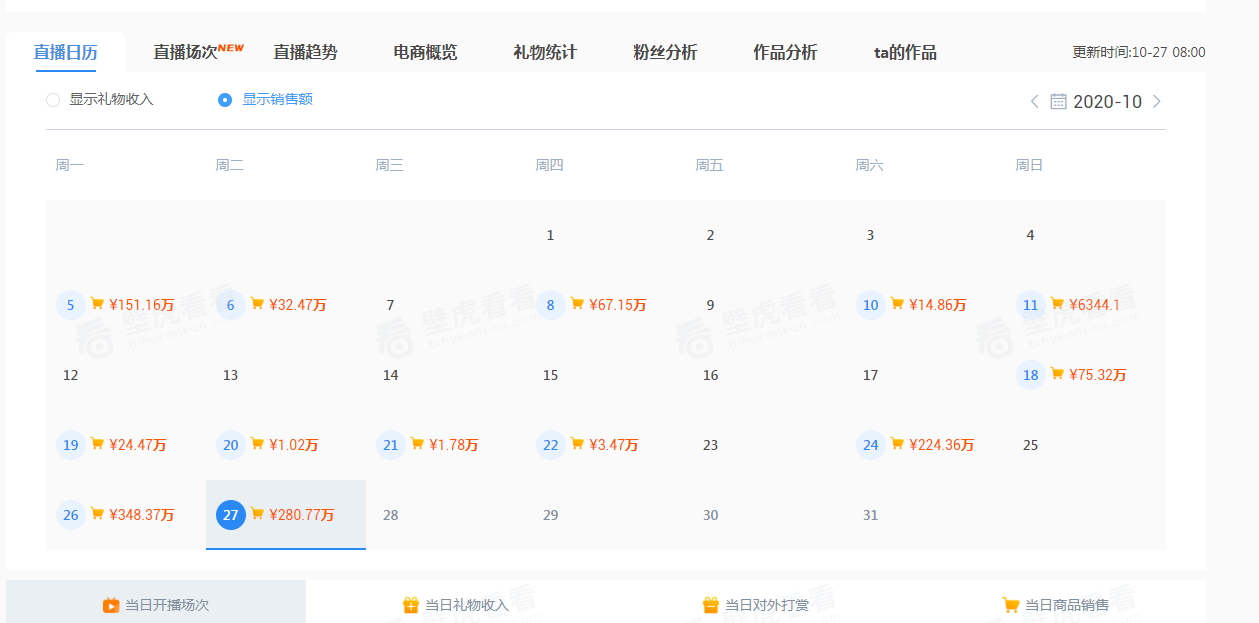Image resolution: width=1259 pixels, height=623 pixels.
Task: Click the cart icon beside October 5 sales
Action: (97, 304)
